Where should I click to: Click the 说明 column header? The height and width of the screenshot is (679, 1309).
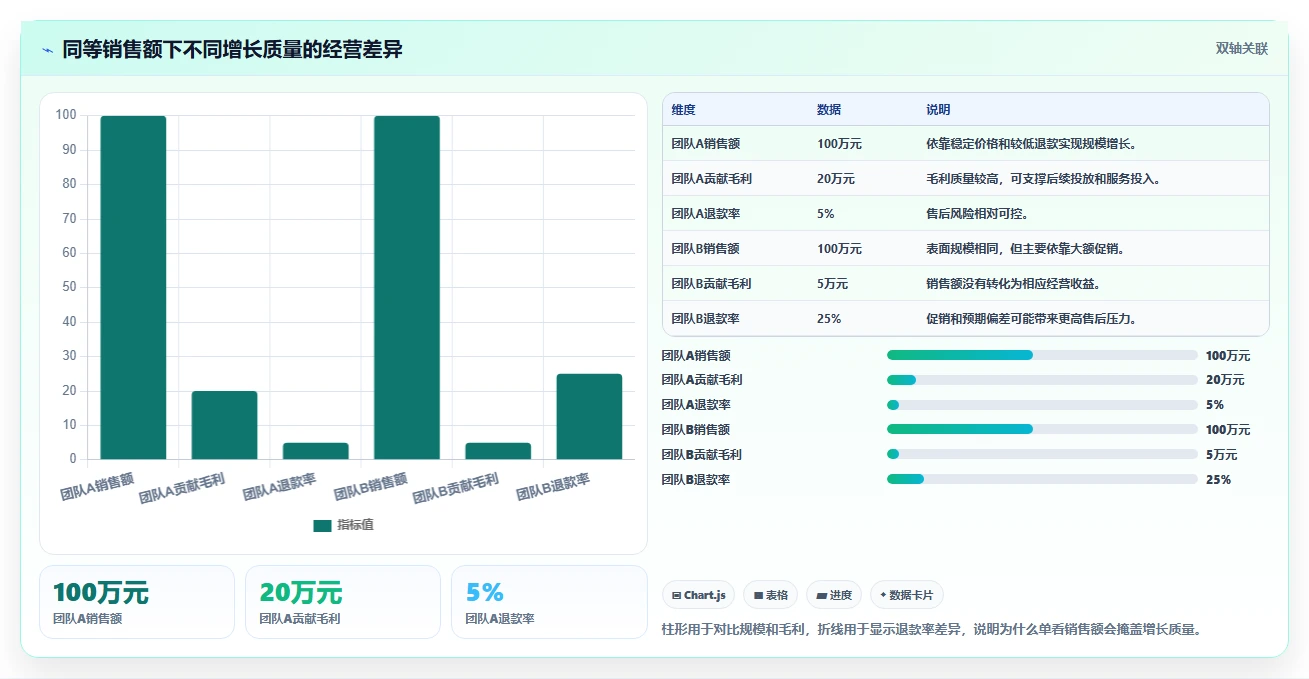click(938, 109)
